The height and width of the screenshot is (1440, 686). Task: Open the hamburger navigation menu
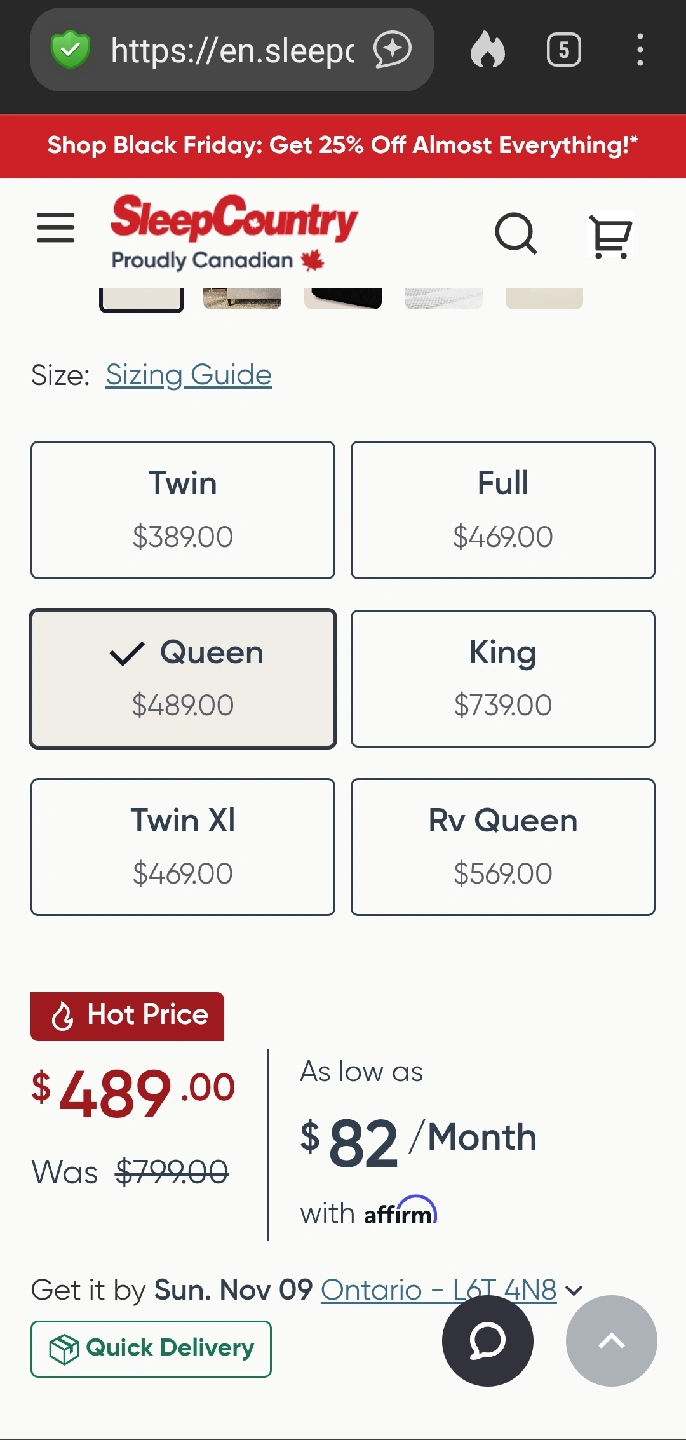coord(56,229)
